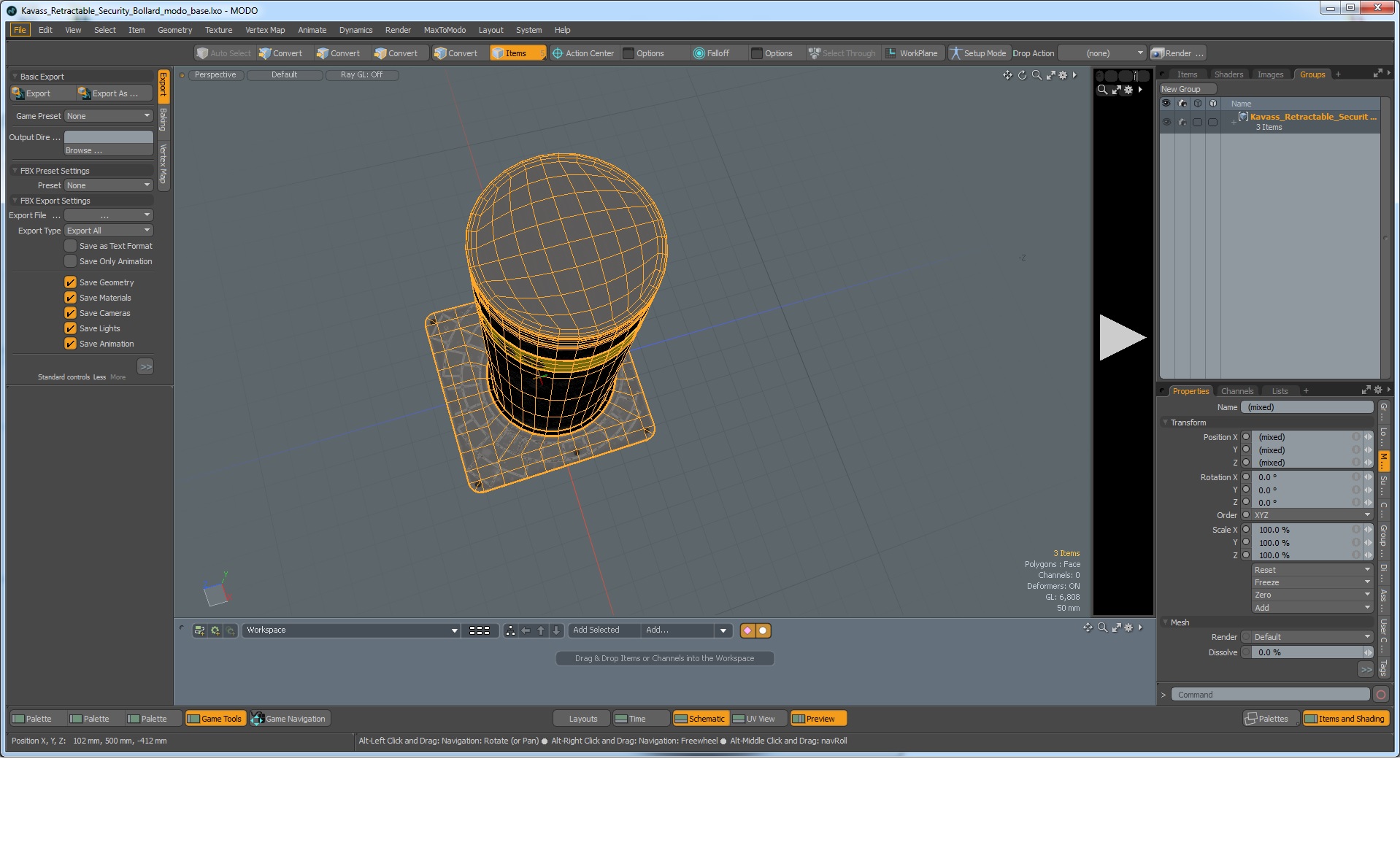Click the 3D viewport zoom magnifier icon
This screenshot has width=1400, height=845.
tap(1036, 75)
